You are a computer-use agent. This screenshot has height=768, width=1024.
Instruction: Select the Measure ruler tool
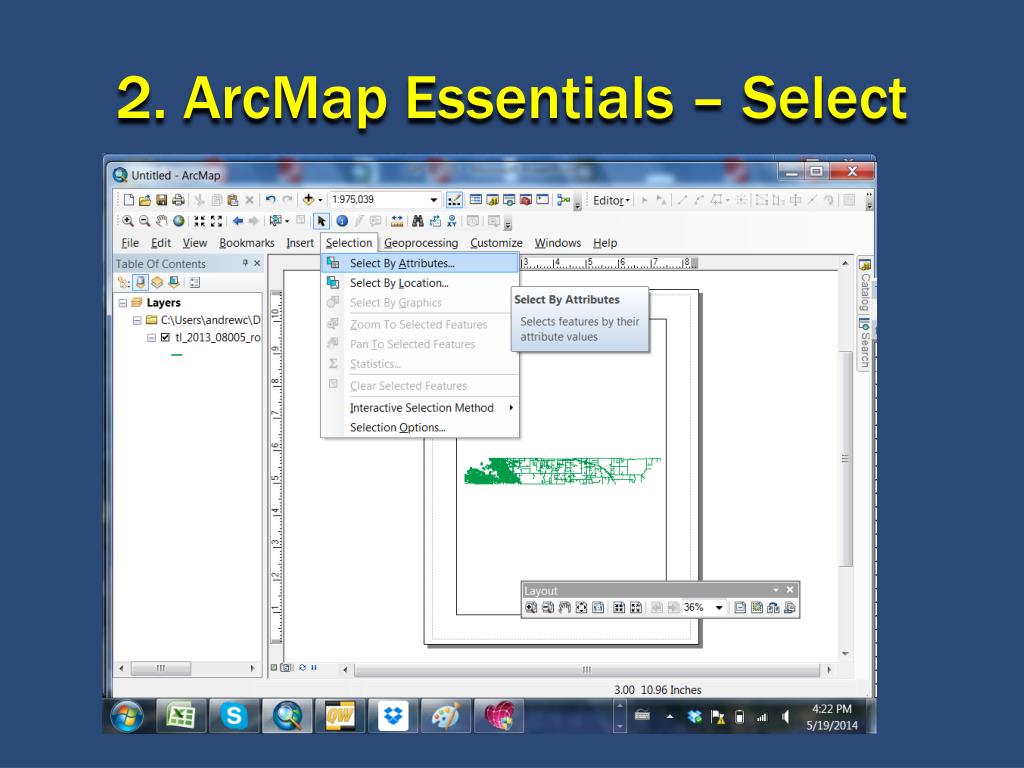(x=396, y=221)
